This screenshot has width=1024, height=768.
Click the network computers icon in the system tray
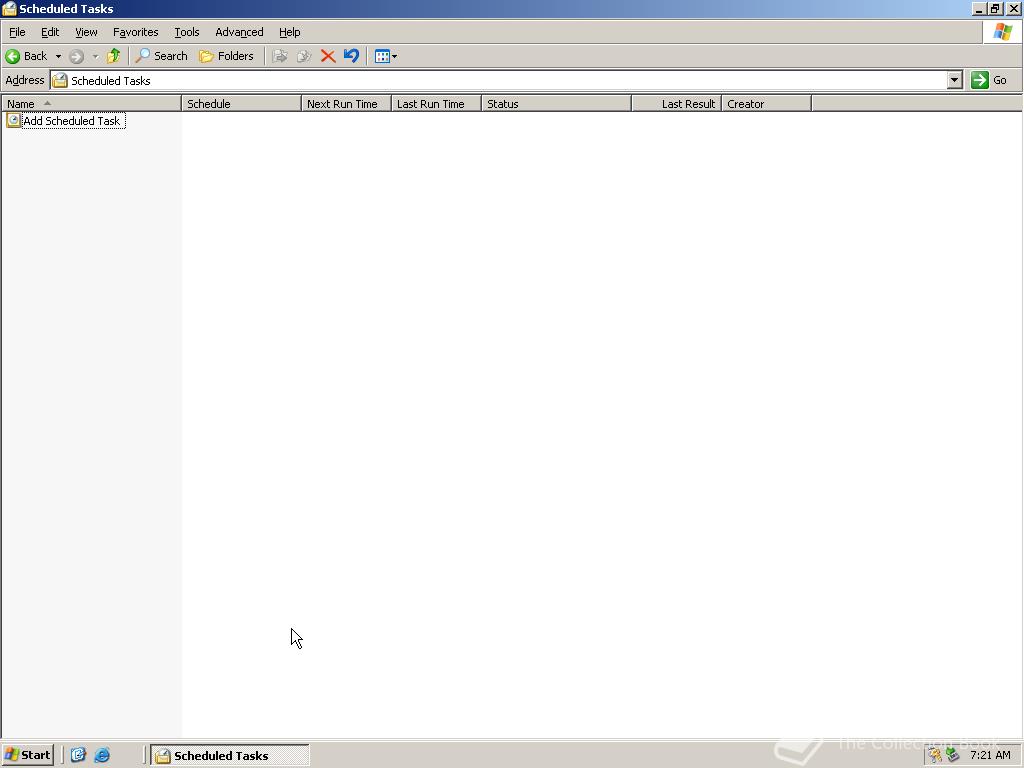click(953, 755)
